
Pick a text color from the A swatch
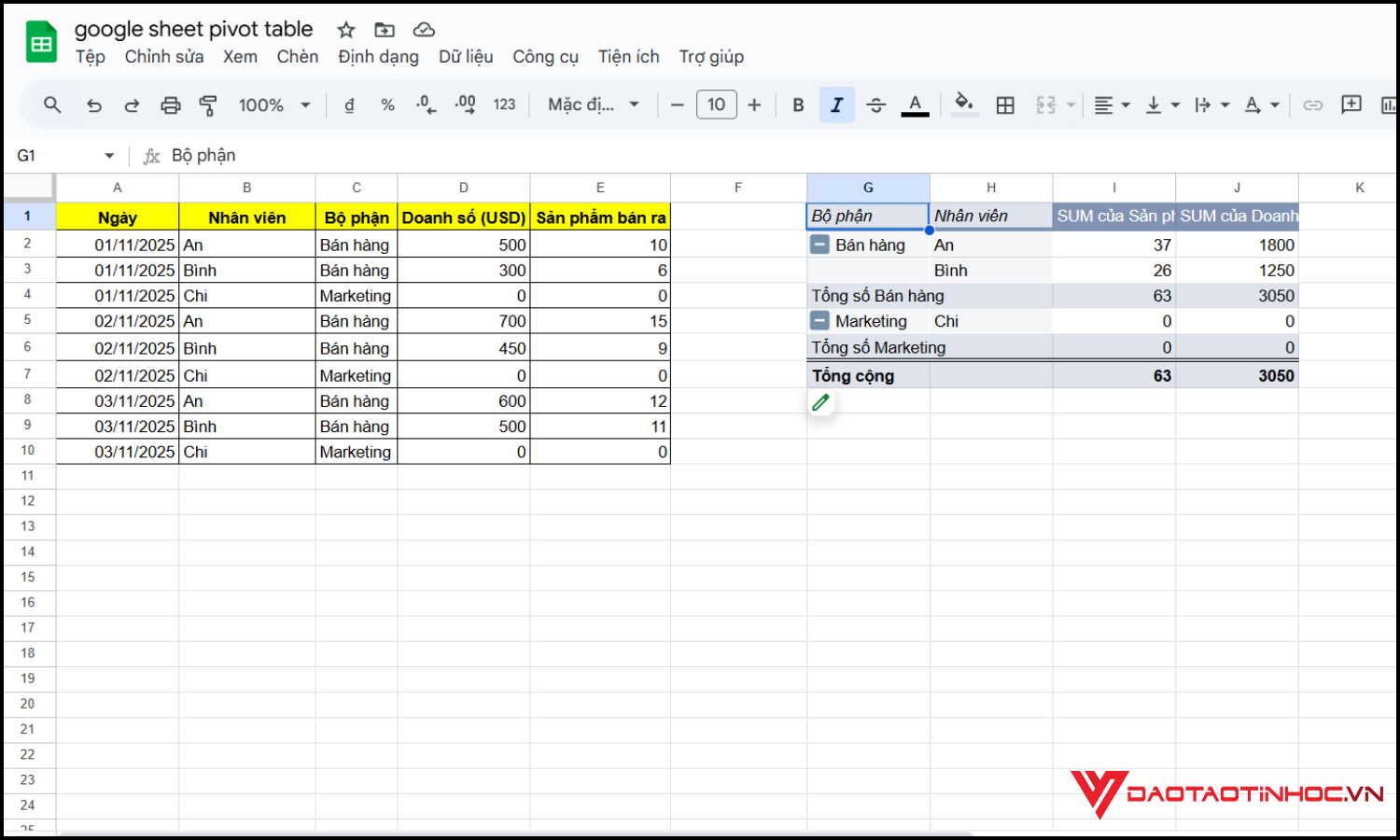click(x=915, y=105)
